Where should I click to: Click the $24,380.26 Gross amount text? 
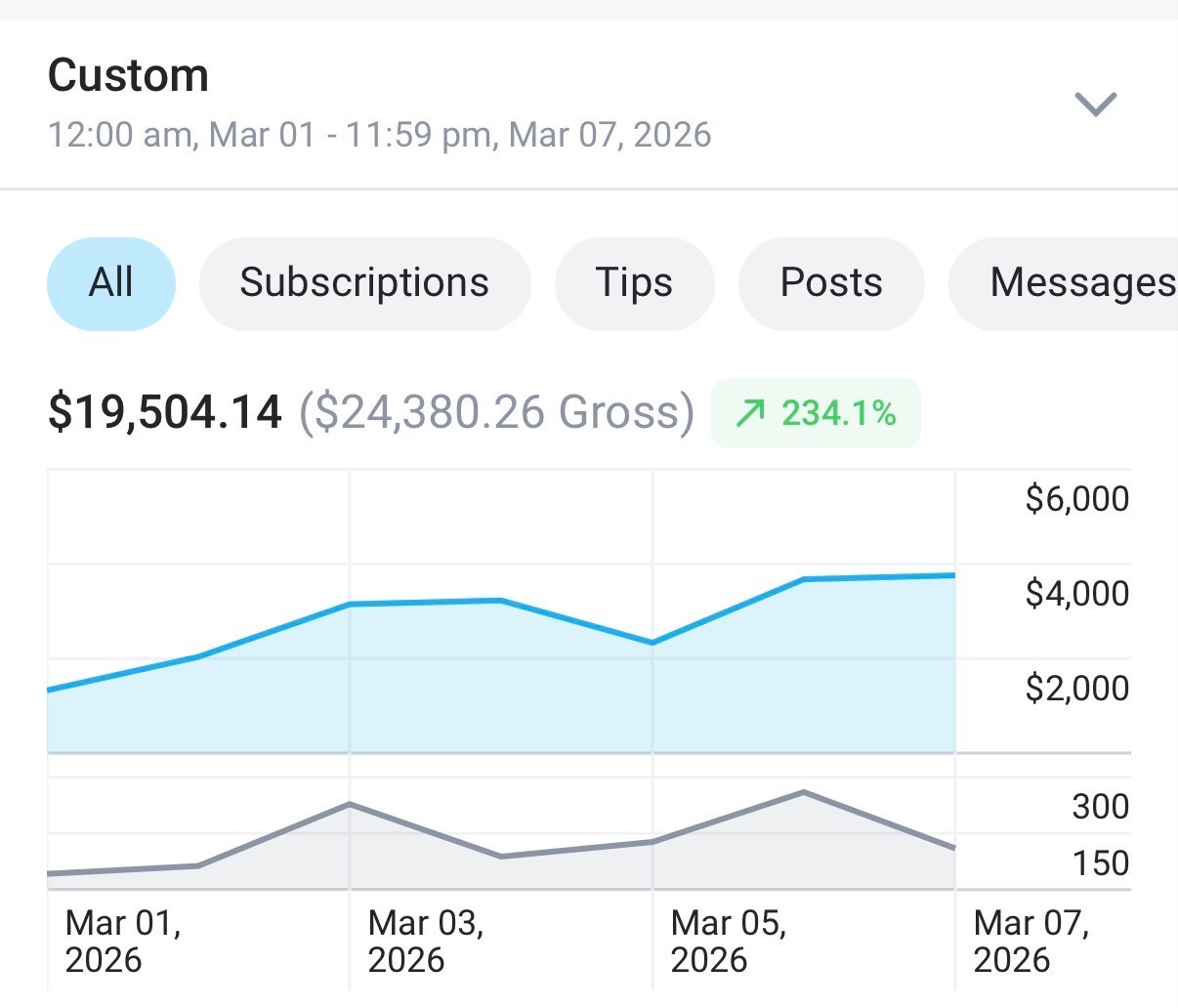point(496,412)
